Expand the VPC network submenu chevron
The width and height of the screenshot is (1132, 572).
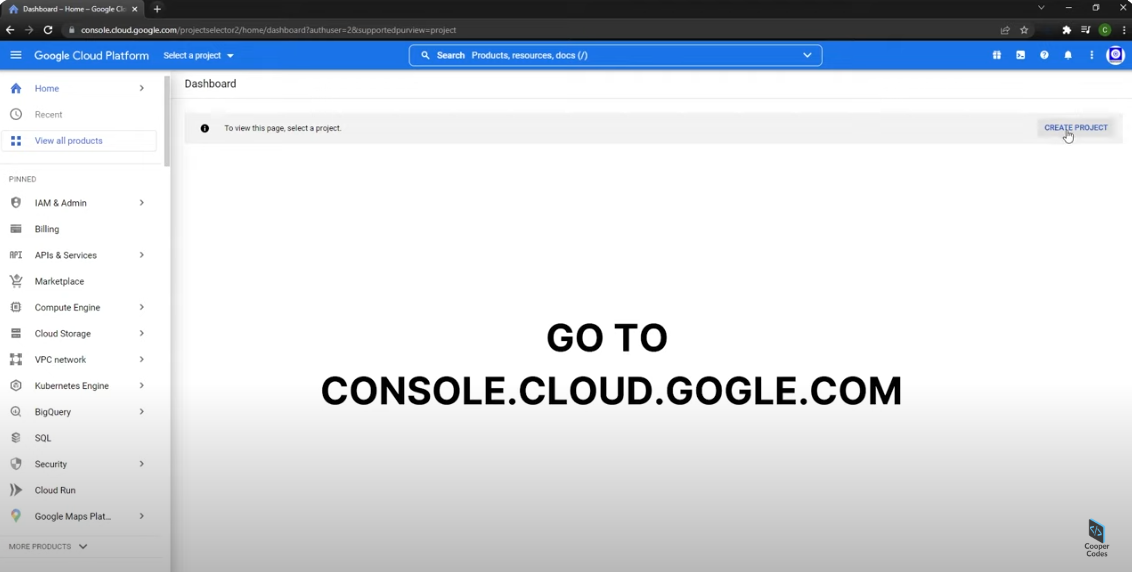142,360
